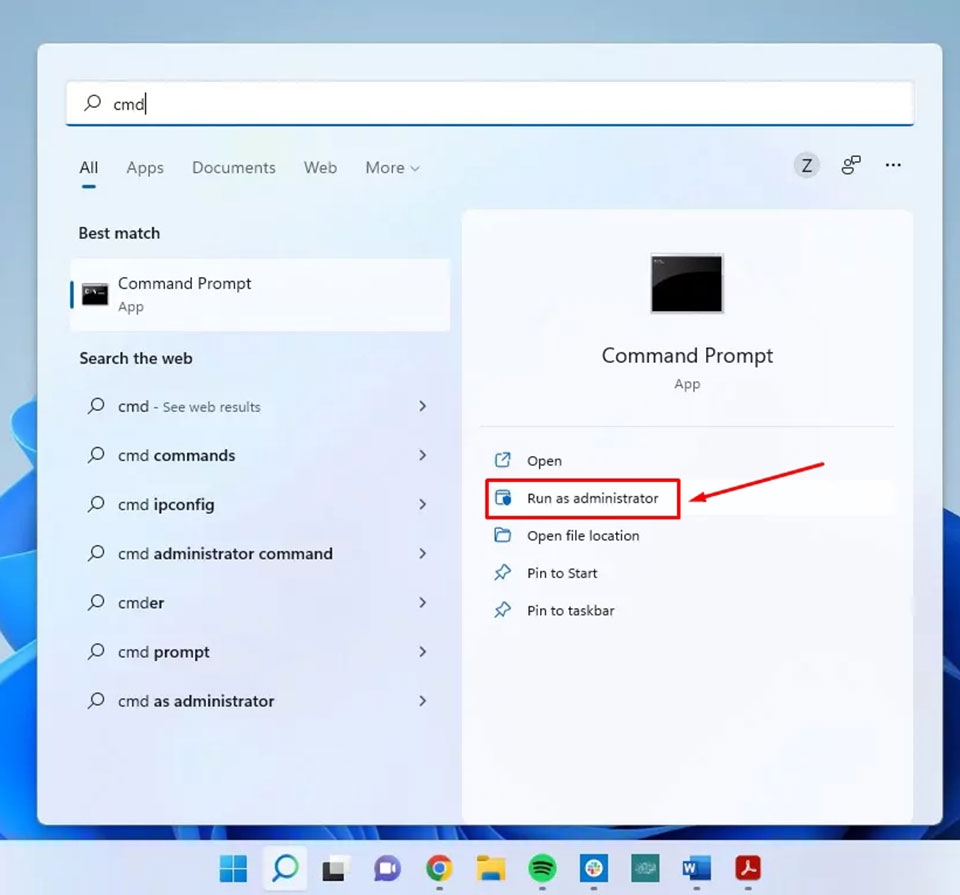This screenshot has width=960, height=895.
Task: Select Command Prompt best match result
Action: pyautogui.click(x=260, y=294)
